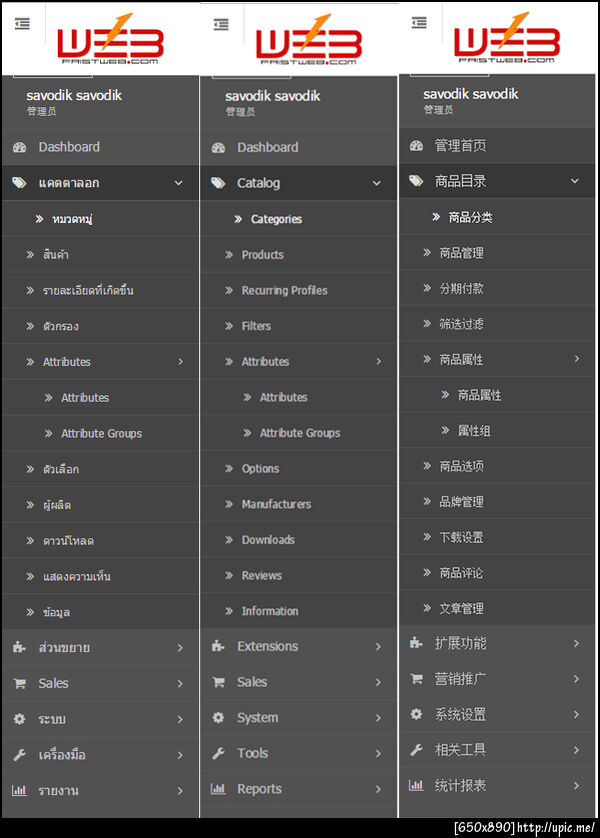
Task: Toggle the sidebar menu in the Thai panel
Action: coord(23,24)
